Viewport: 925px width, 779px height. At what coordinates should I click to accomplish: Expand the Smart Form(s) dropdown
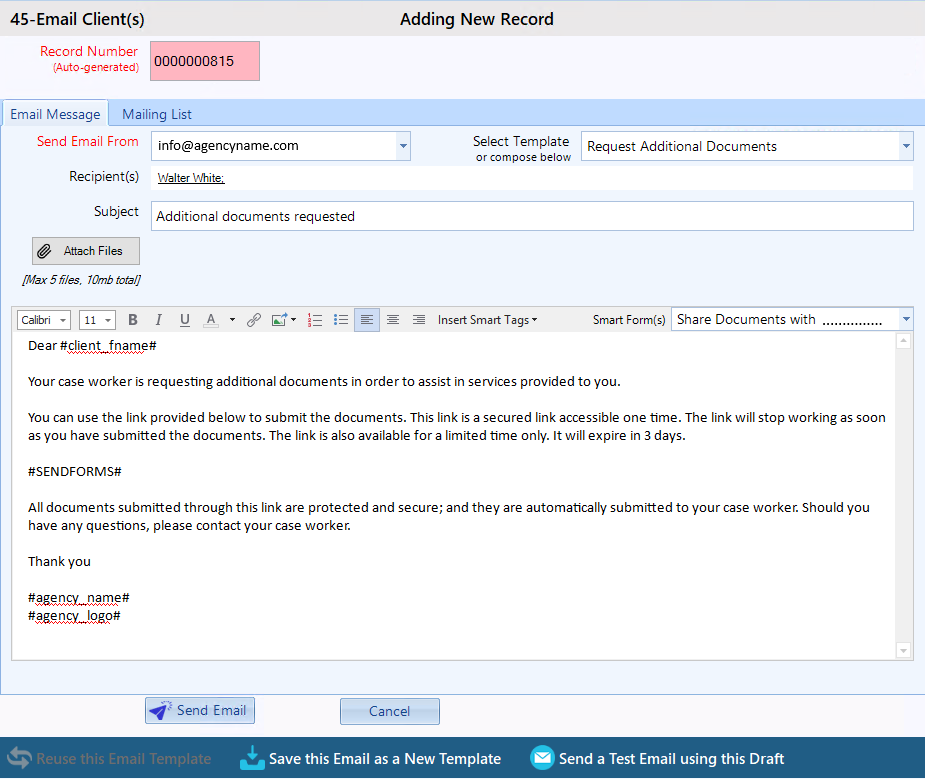pyautogui.click(x=906, y=320)
